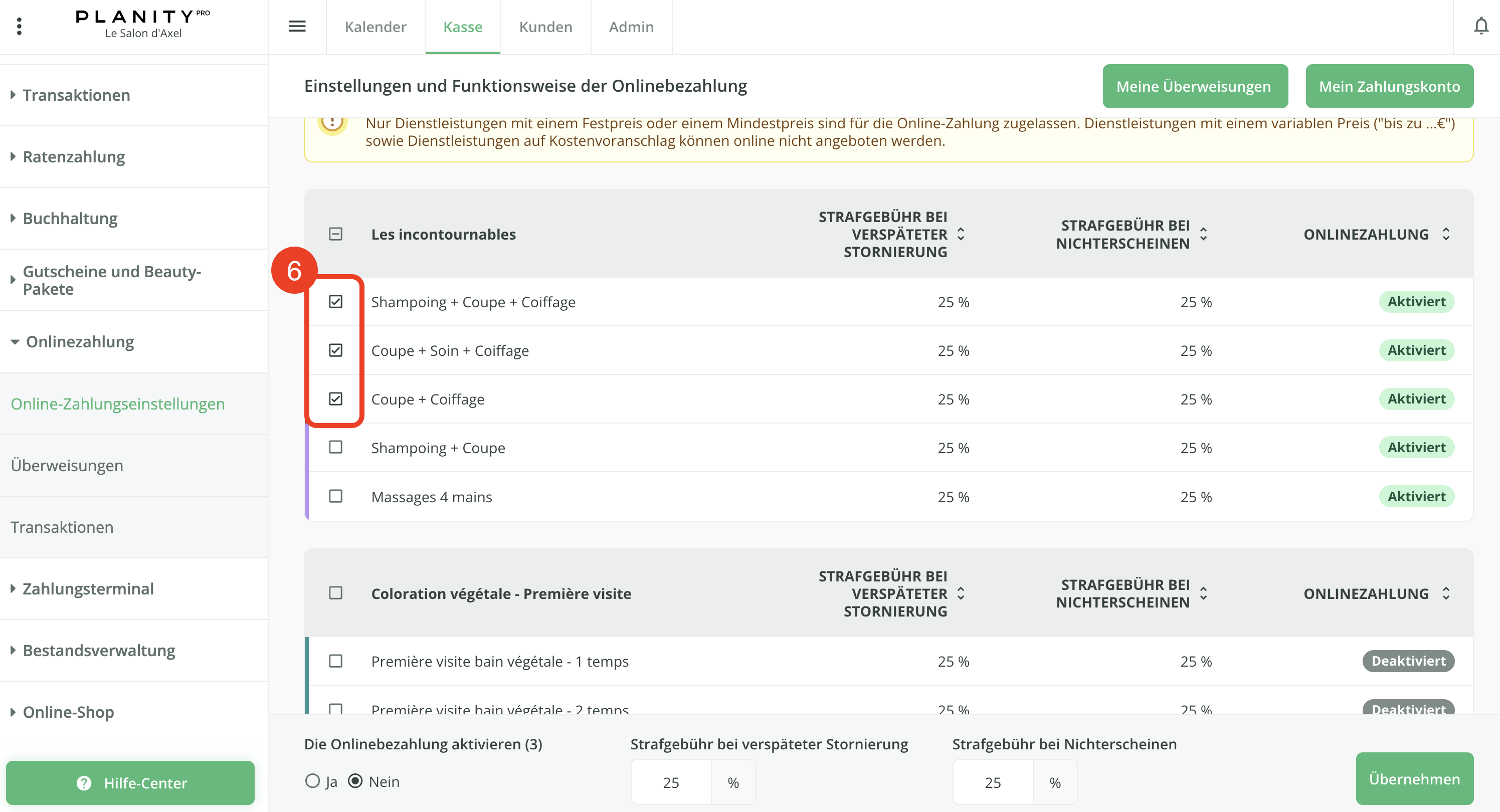The image size is (1500, 812).
Task: Open the three-dot options menu
Action: click(x=19, y=26)
